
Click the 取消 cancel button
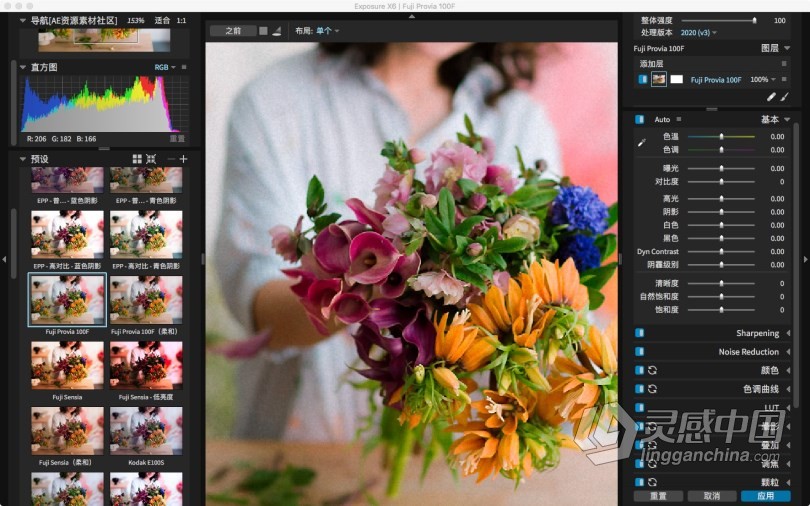[712, 496]
